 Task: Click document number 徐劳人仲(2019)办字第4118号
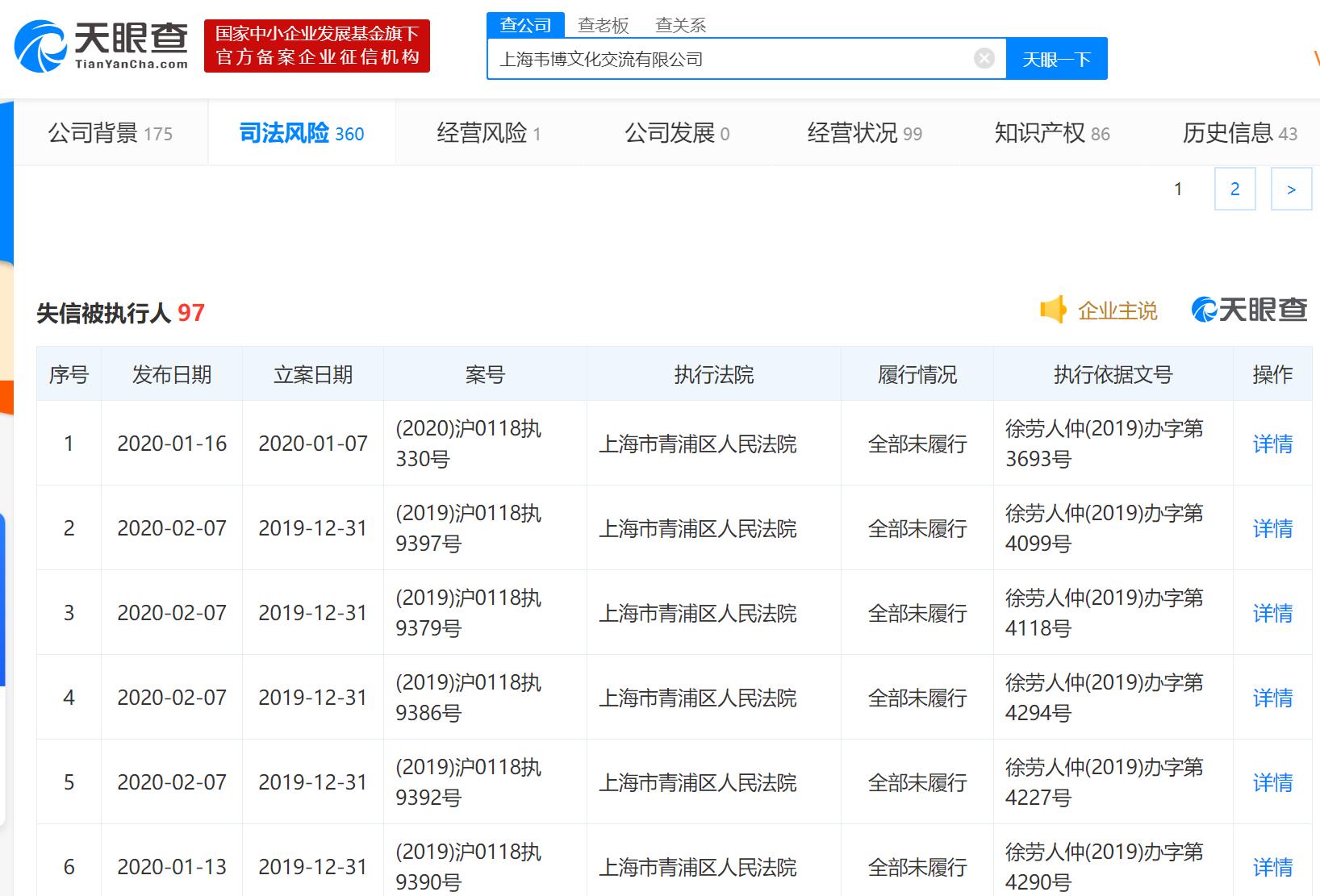(x=1105, y=613)
